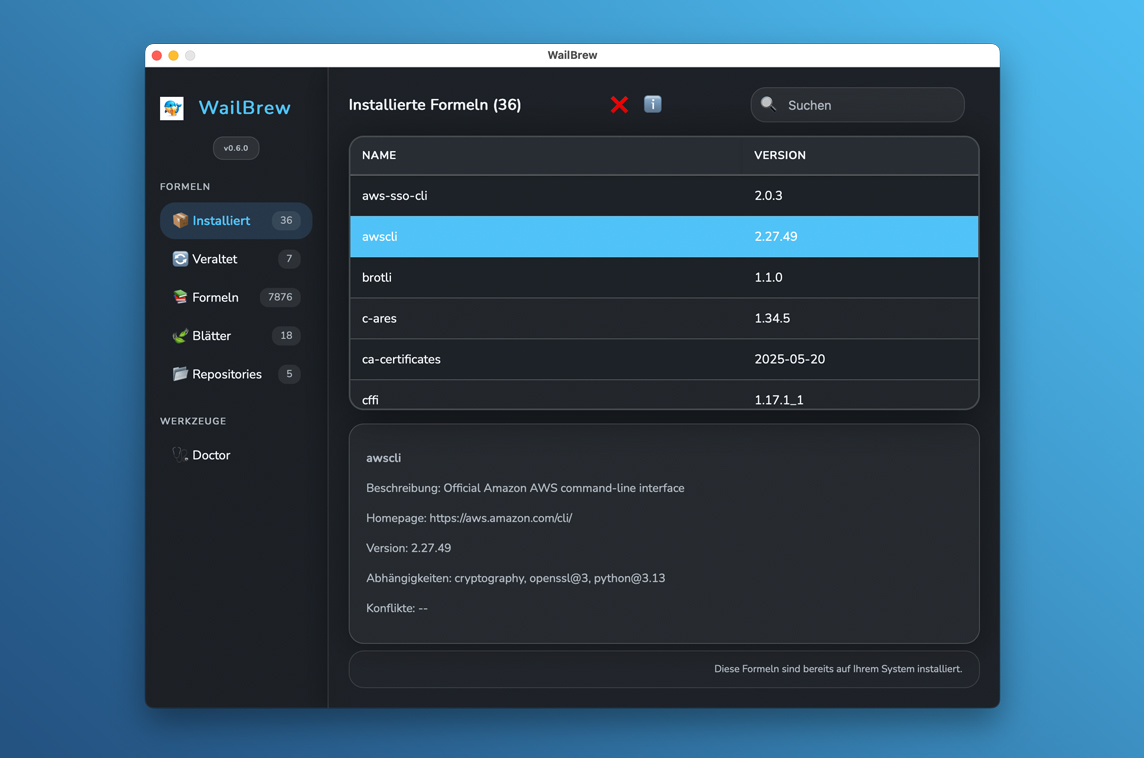Click the Installiert package box icon

180,220
